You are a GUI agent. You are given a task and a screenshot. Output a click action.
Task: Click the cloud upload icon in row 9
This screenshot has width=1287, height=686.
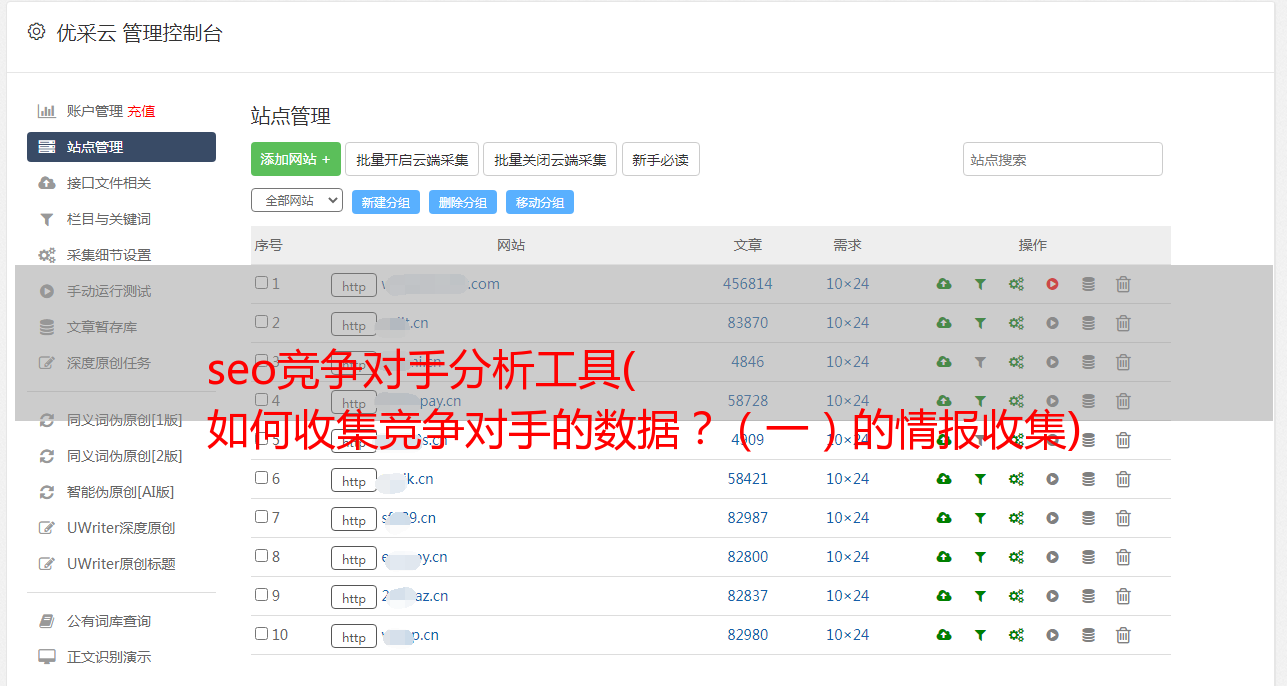point(944,596)
